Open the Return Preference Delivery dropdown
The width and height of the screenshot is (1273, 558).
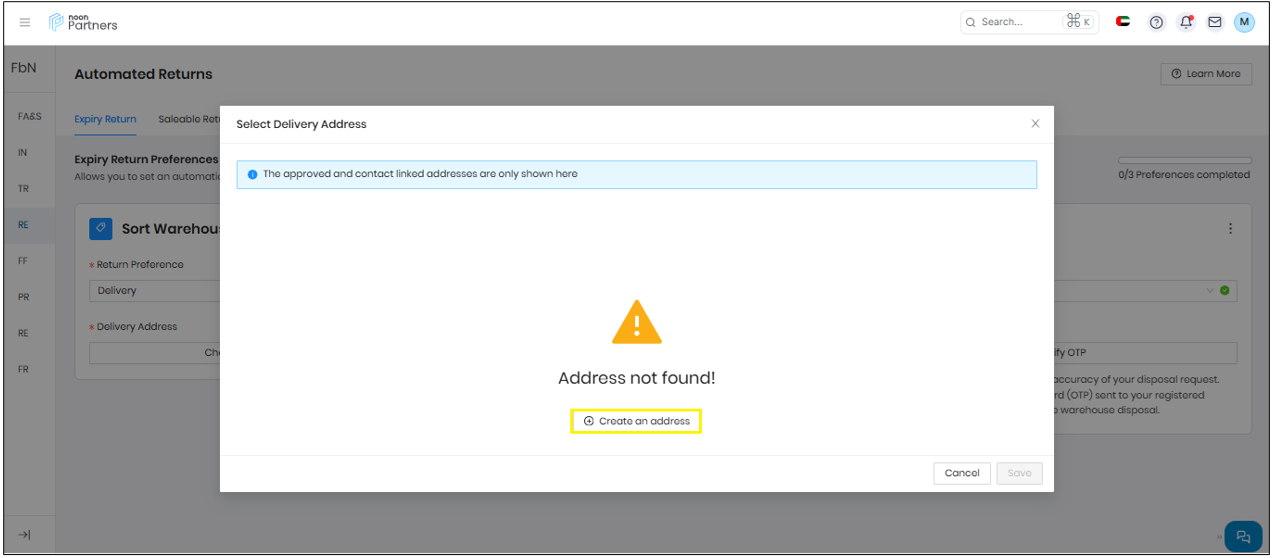(x=155, y=291)
